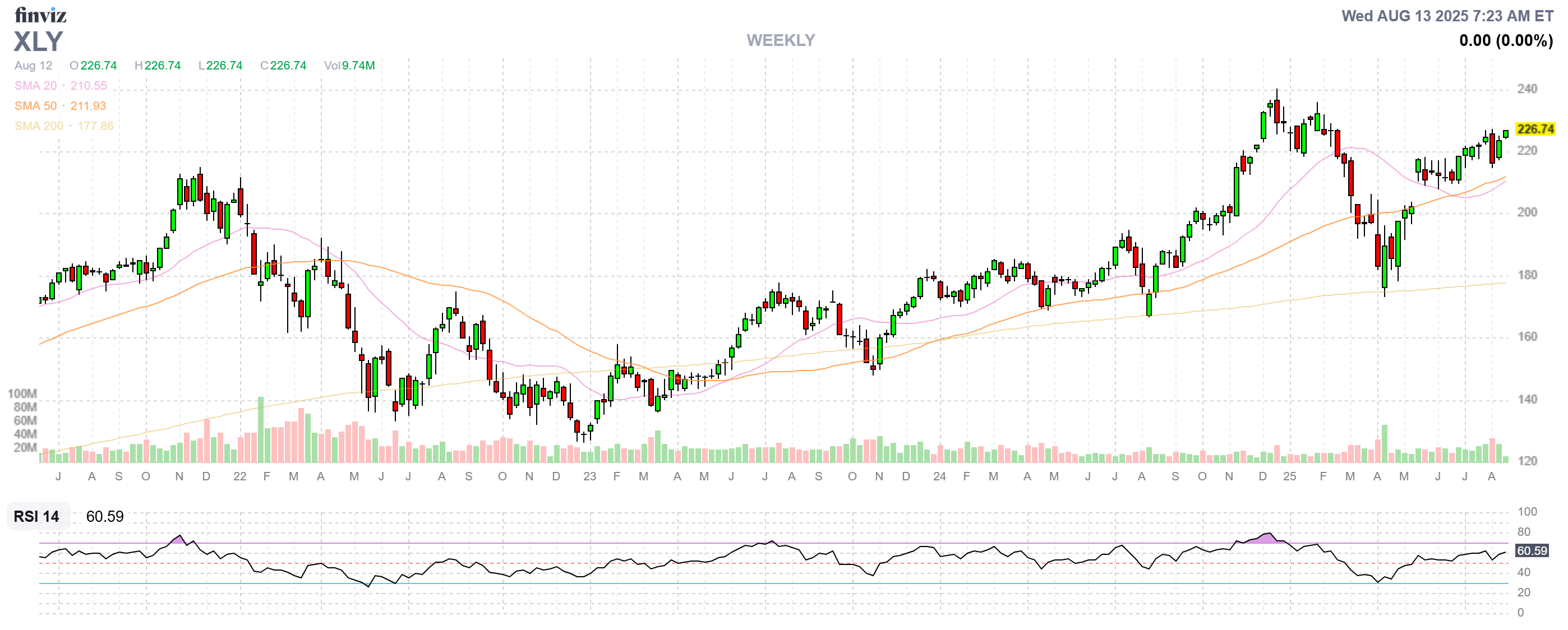Click the Vol 9.74M readout
1568x630 pixels.
tap(349, 66)
